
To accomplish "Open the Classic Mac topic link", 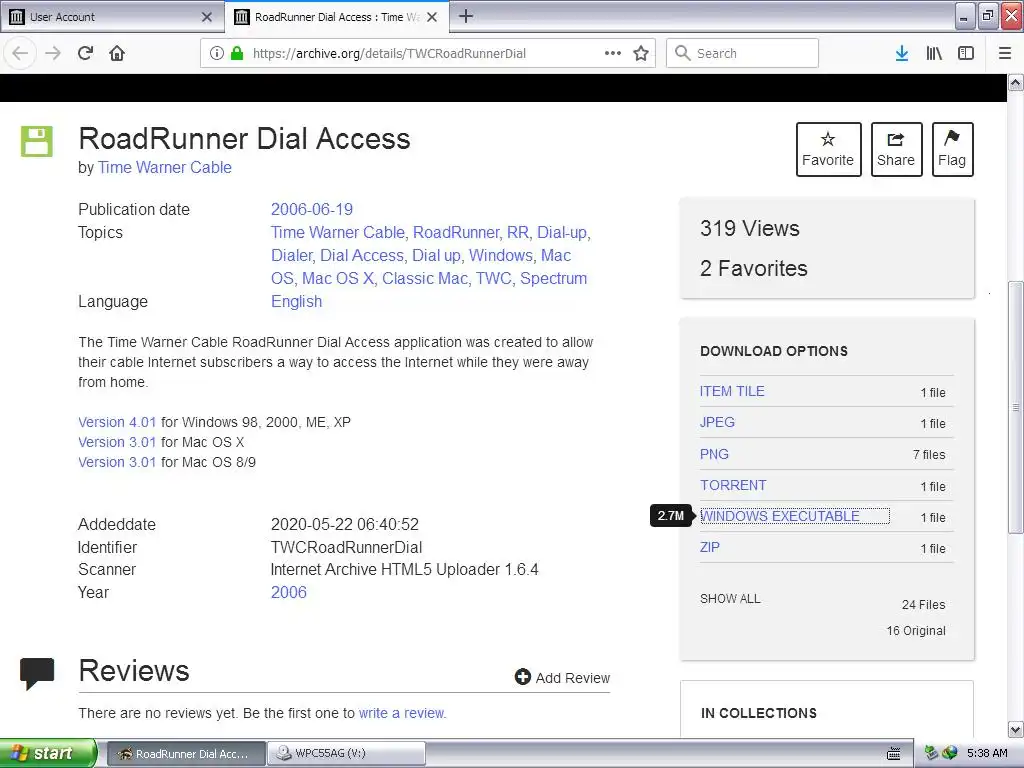I will tap(424, 279).
